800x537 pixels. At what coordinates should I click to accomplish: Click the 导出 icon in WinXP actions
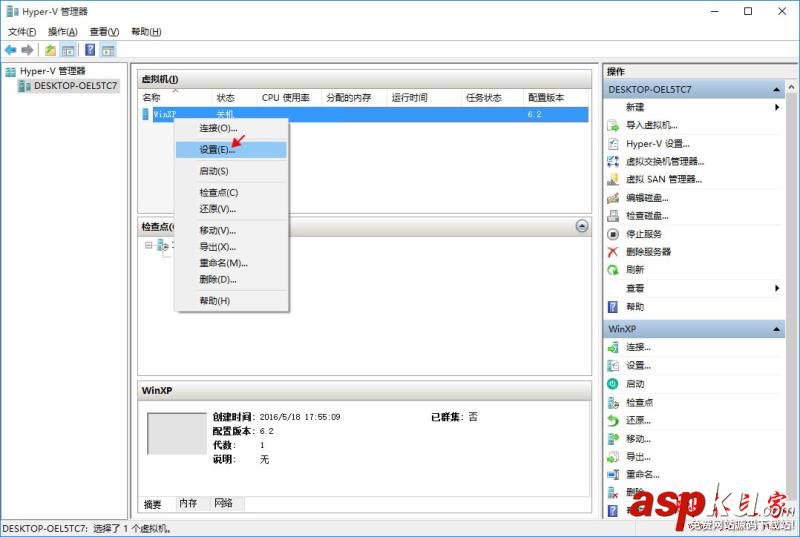click(x=613, y=457)
